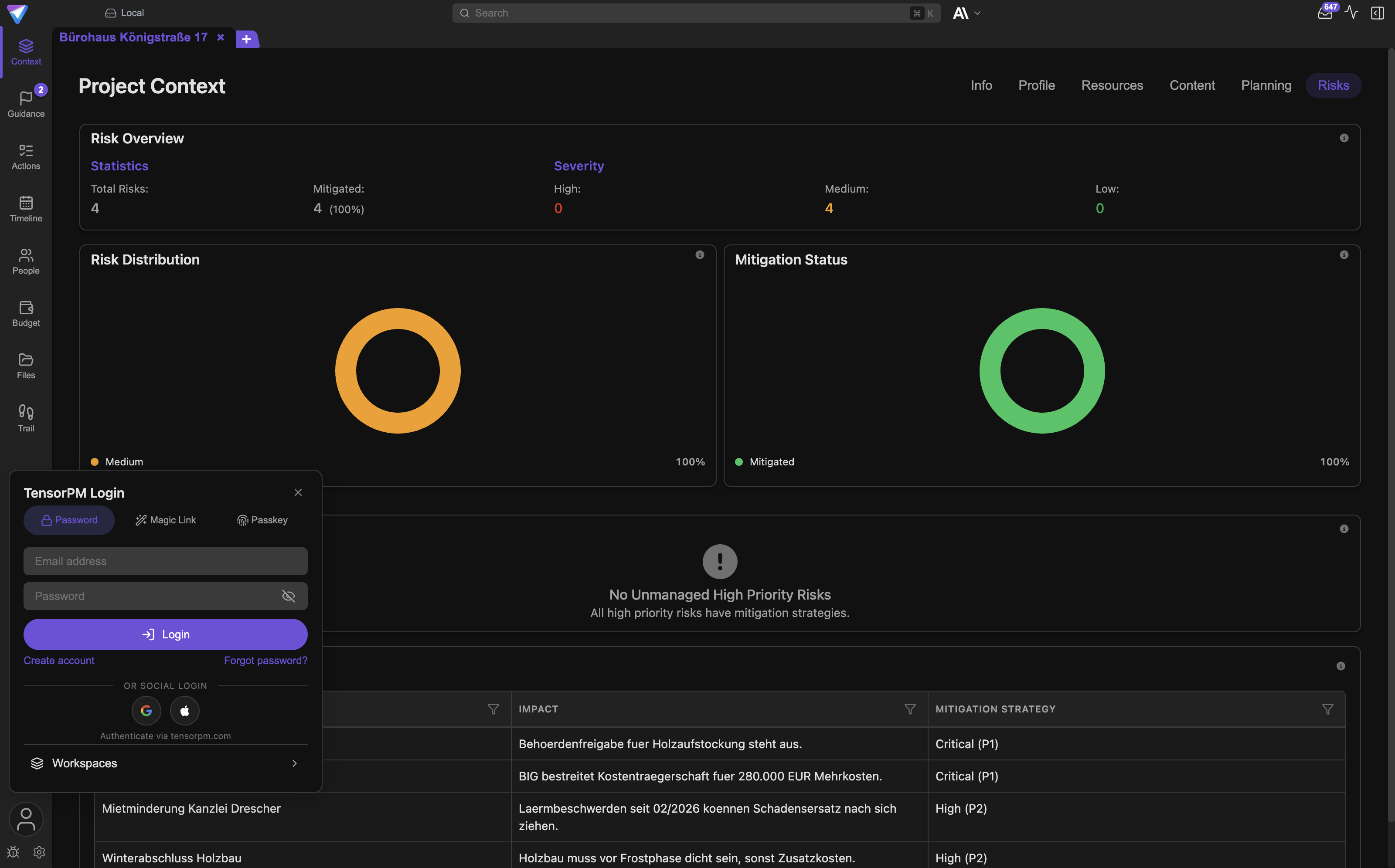The image size is (1395, 868).
Task: Click the Severity heading
Action: [x=579, y=166]
